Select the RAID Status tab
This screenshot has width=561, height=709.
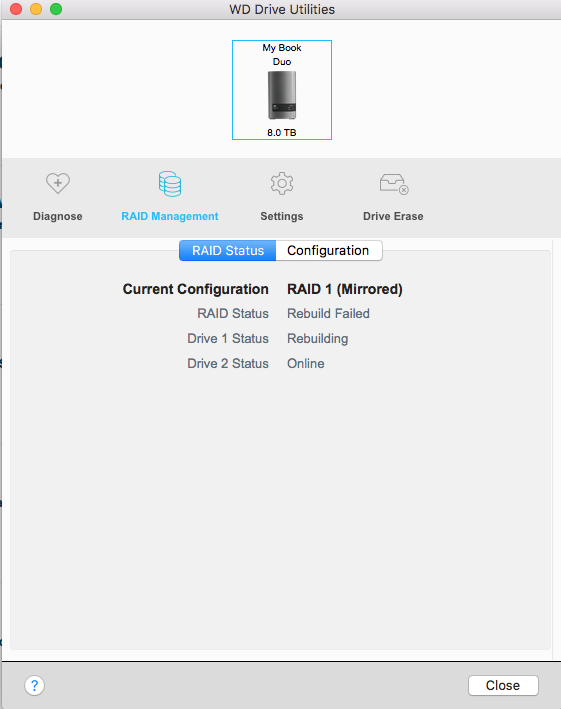[227, 251]
